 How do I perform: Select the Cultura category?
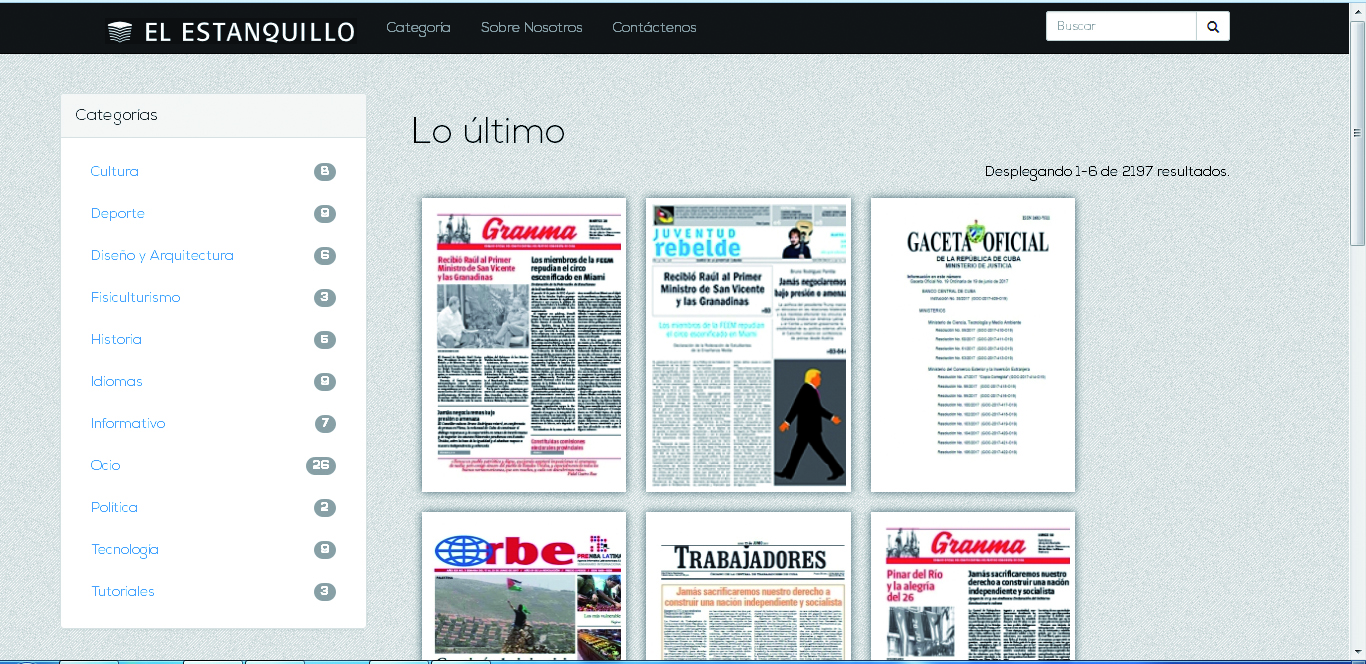tap(114, 171)
